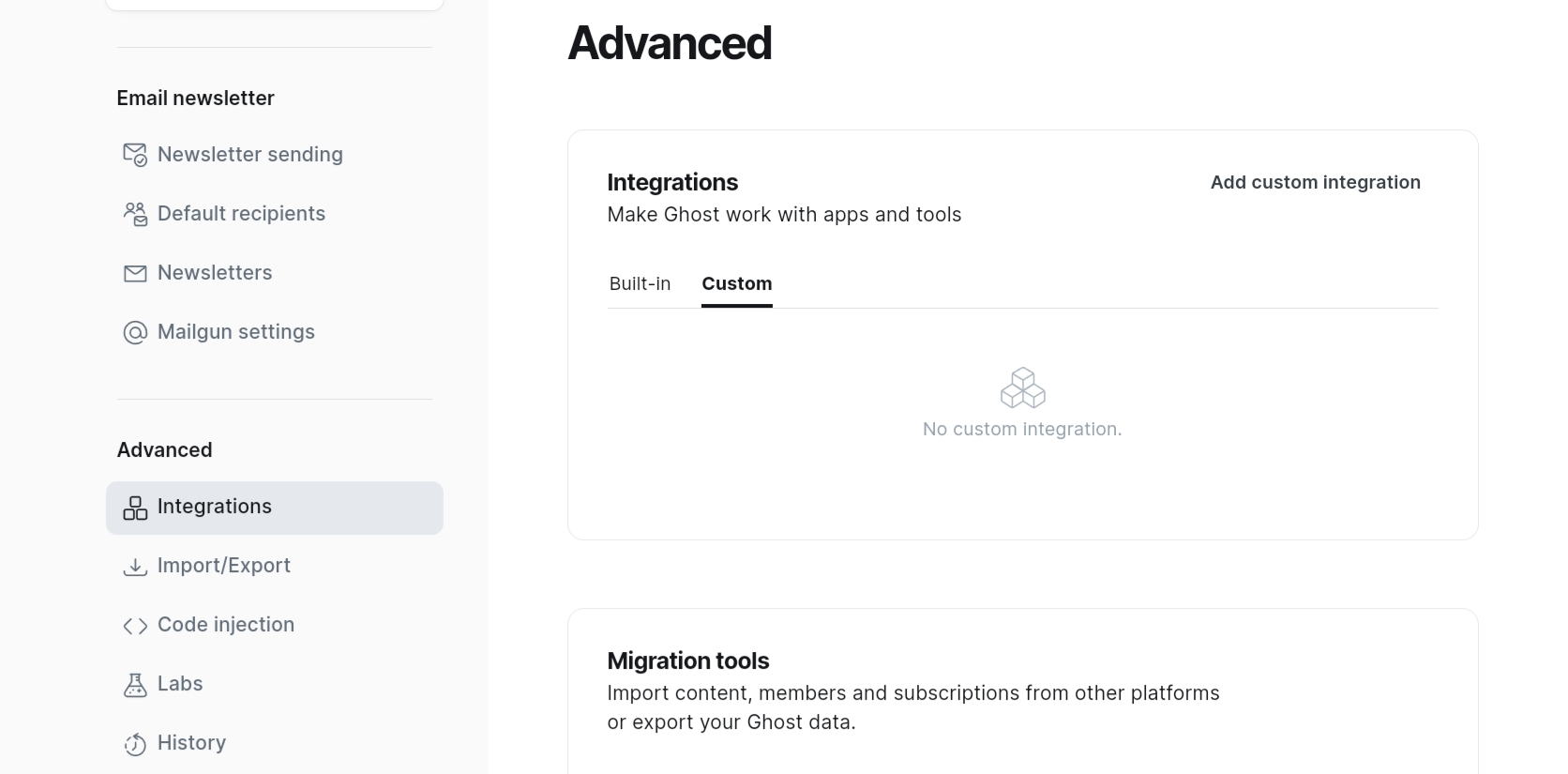Click the Default recipients people icon
Screen dimensions: 1568x774
(x=135, y=214)
